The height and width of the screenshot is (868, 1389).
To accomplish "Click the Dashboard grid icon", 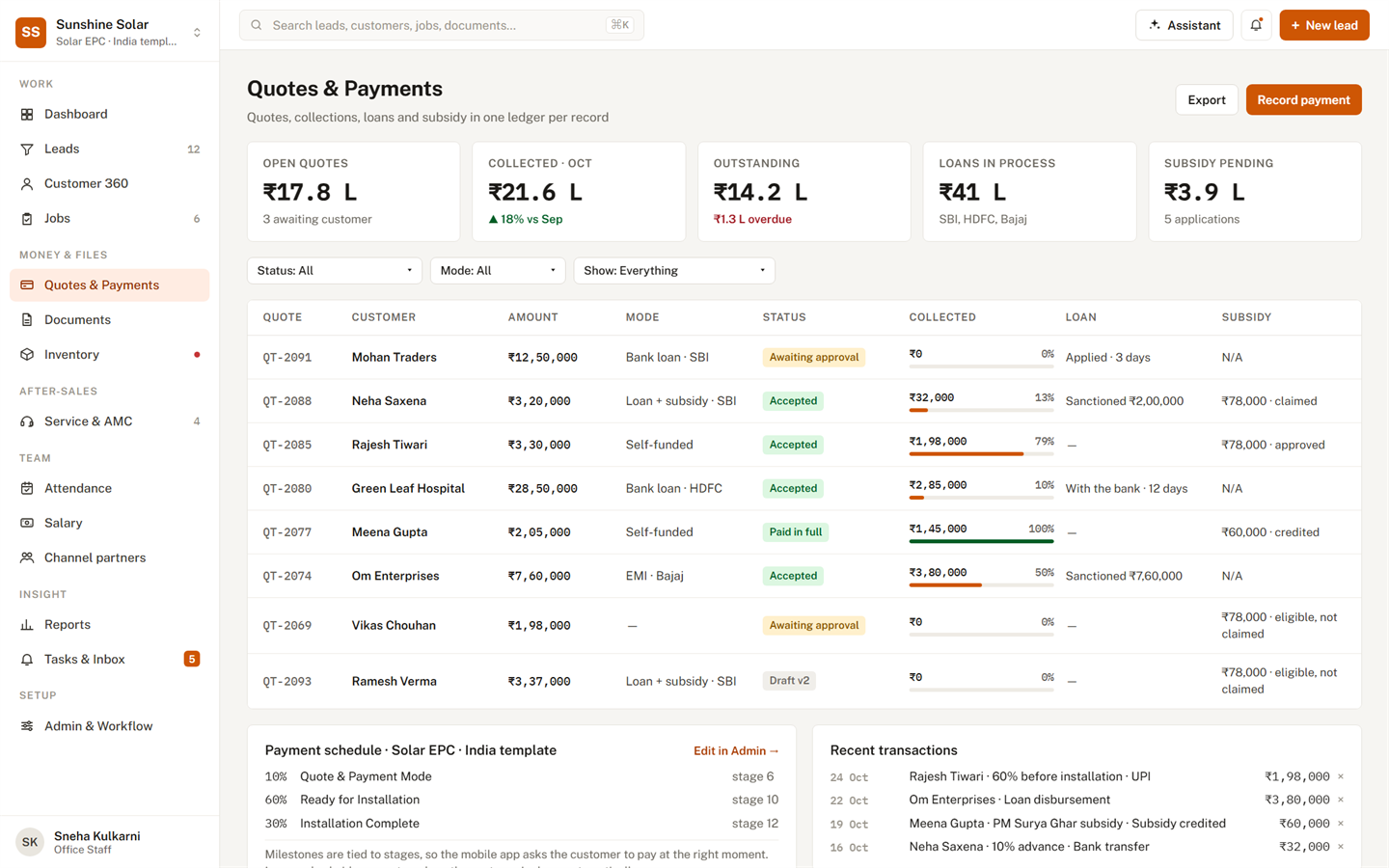I will [27, 114].
